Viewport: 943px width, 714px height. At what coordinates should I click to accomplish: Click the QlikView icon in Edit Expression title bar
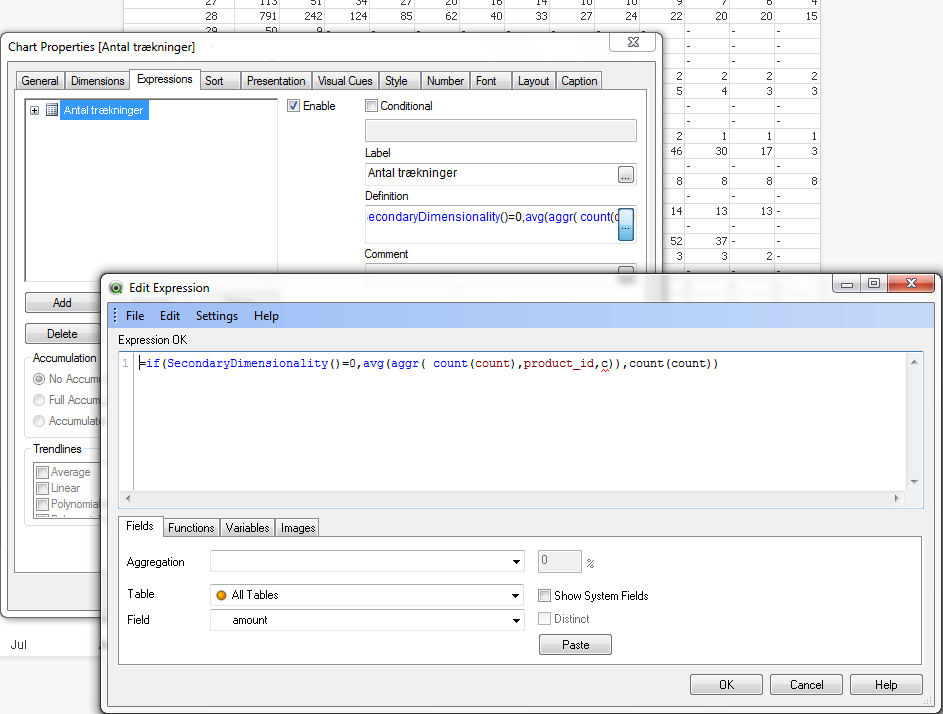pyautogui.click(x=117, y=288)
